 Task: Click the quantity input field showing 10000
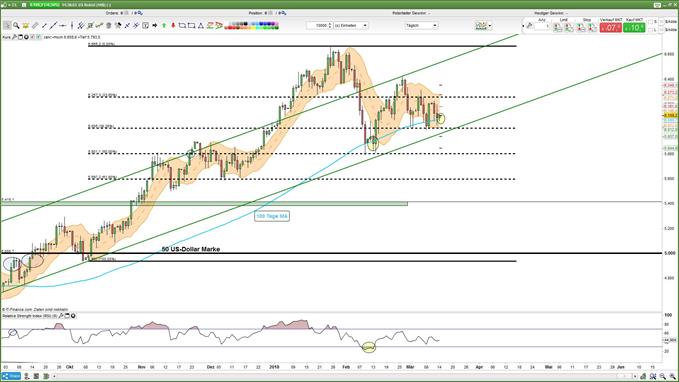319,26
